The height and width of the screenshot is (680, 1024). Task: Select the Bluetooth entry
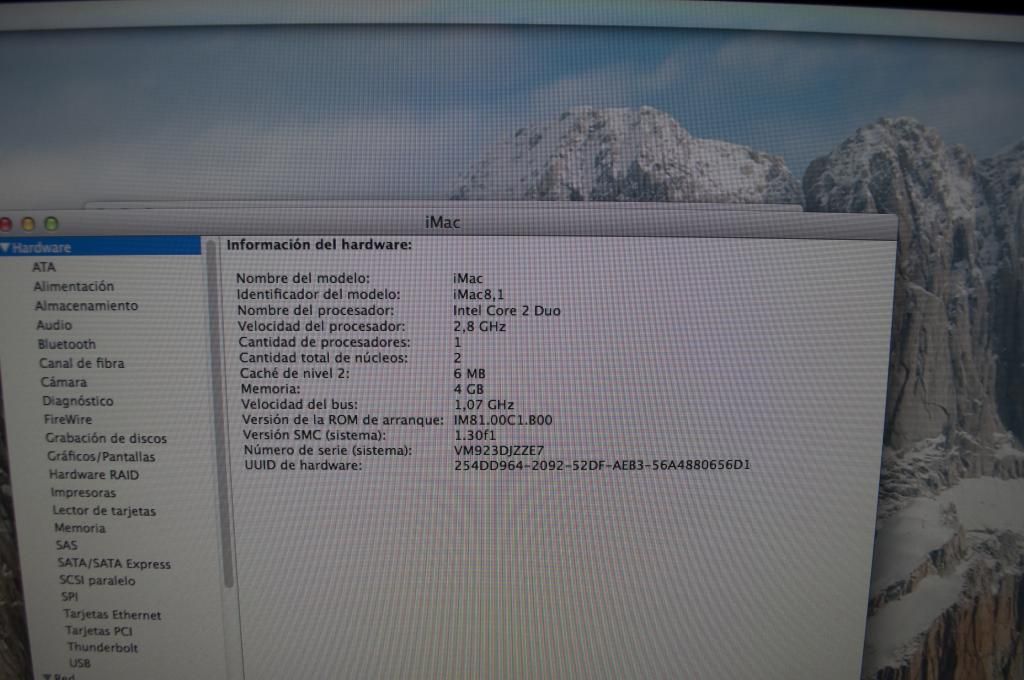coord(67,344)
